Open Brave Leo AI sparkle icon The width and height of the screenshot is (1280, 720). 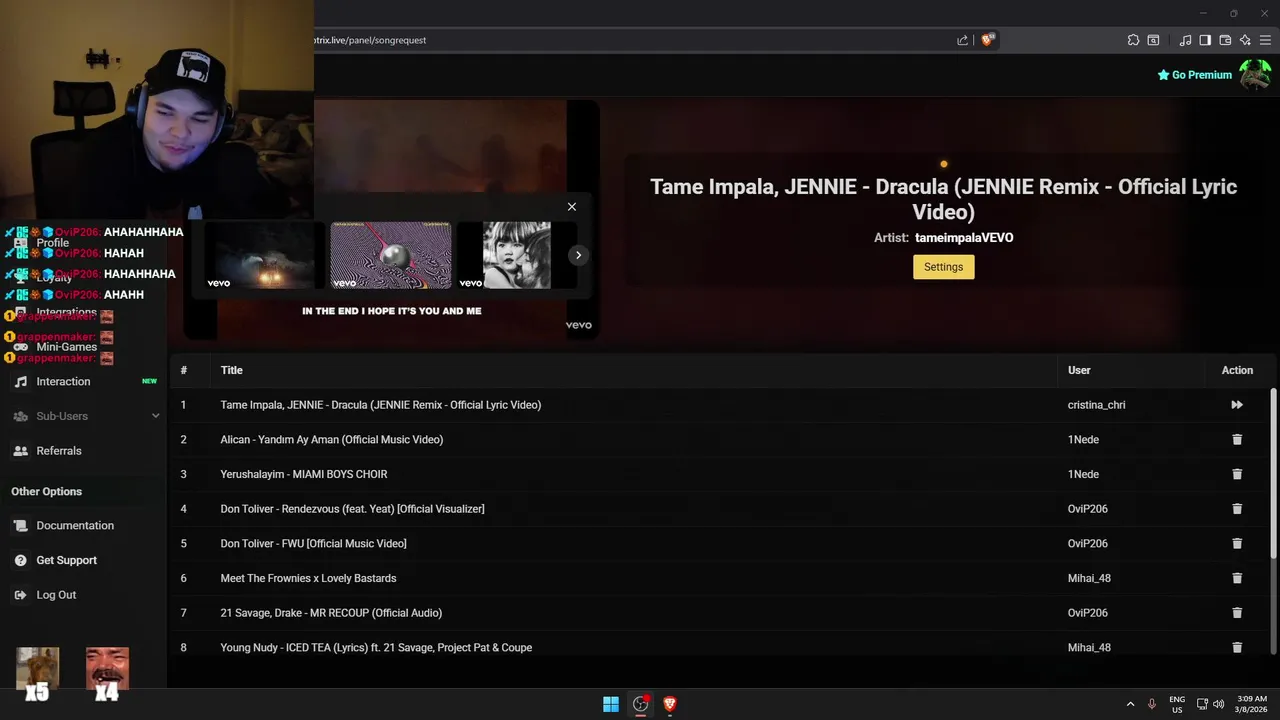coord(1245,40)
